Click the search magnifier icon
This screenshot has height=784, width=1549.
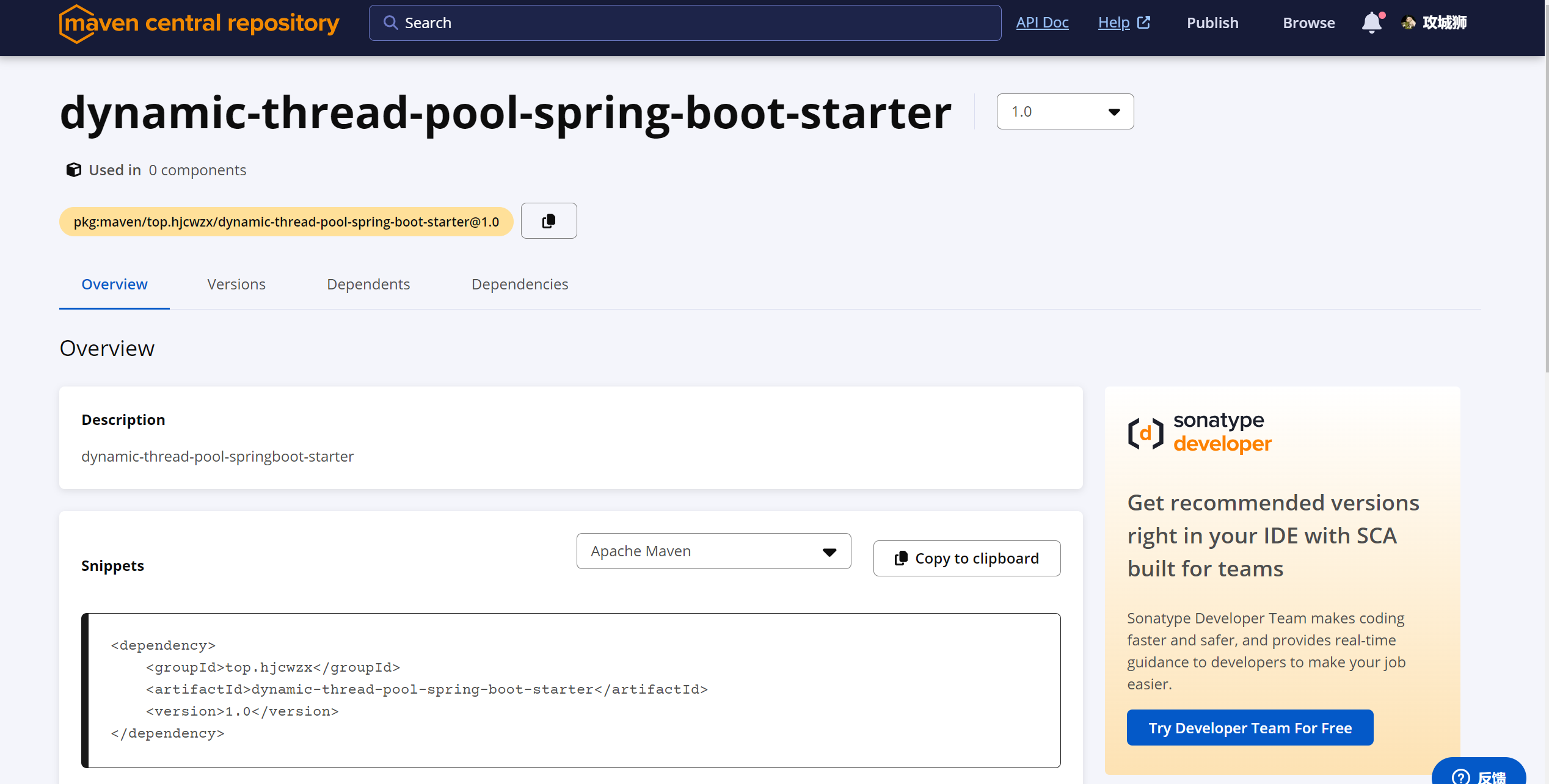coord(390,23)
